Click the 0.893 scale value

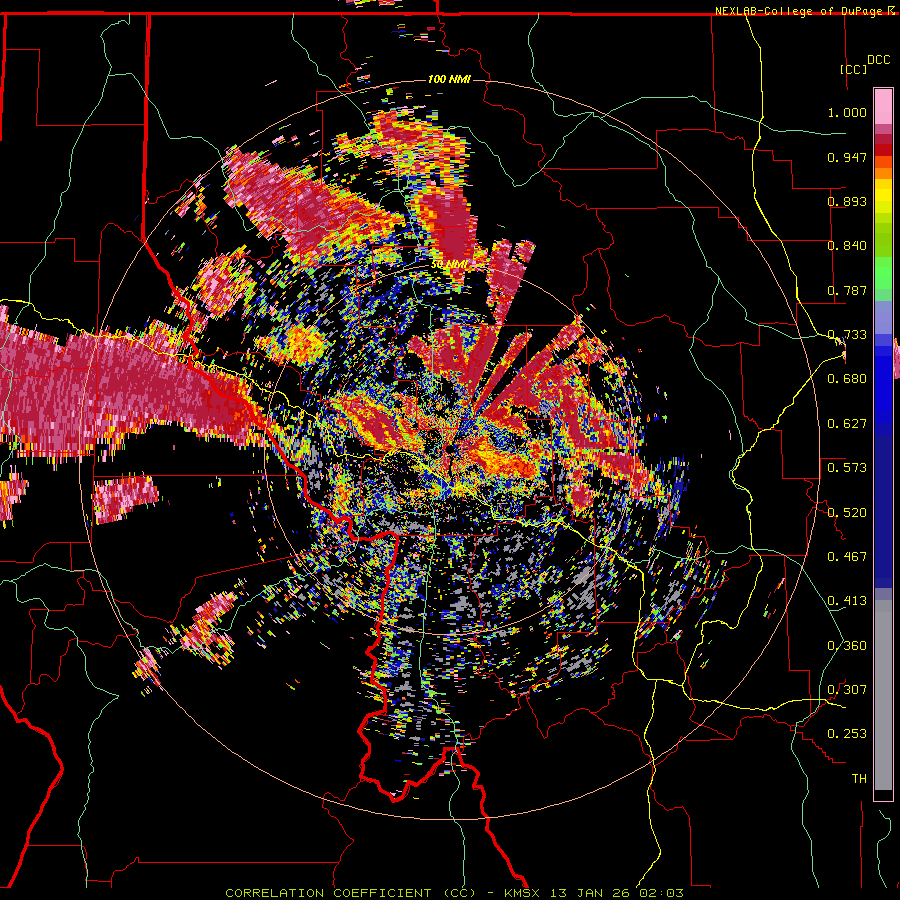pos(847,201)
